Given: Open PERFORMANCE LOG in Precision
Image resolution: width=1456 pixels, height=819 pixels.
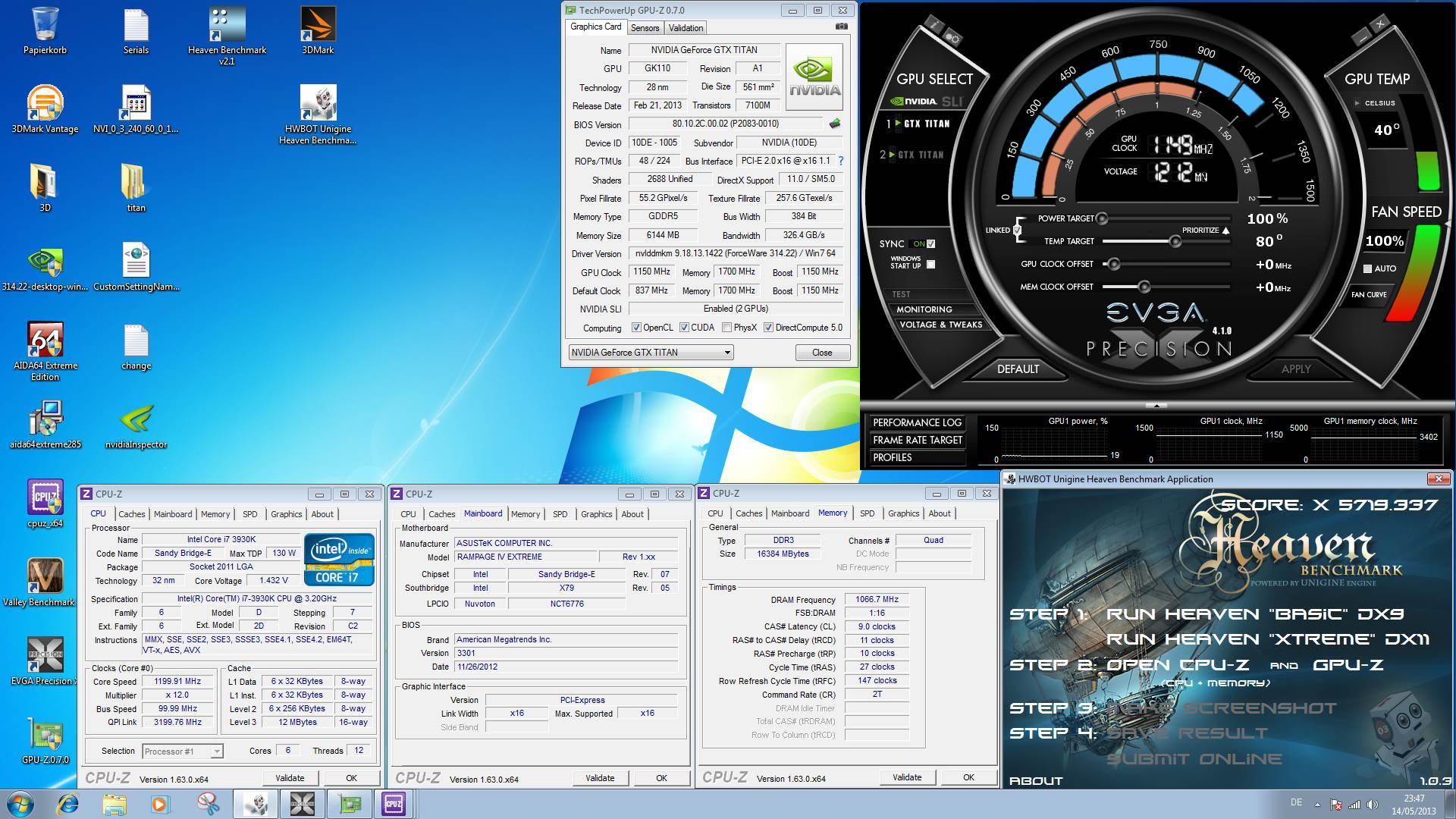Looking at the screenshot, I should pyautogui.click(x=917, y=423).
